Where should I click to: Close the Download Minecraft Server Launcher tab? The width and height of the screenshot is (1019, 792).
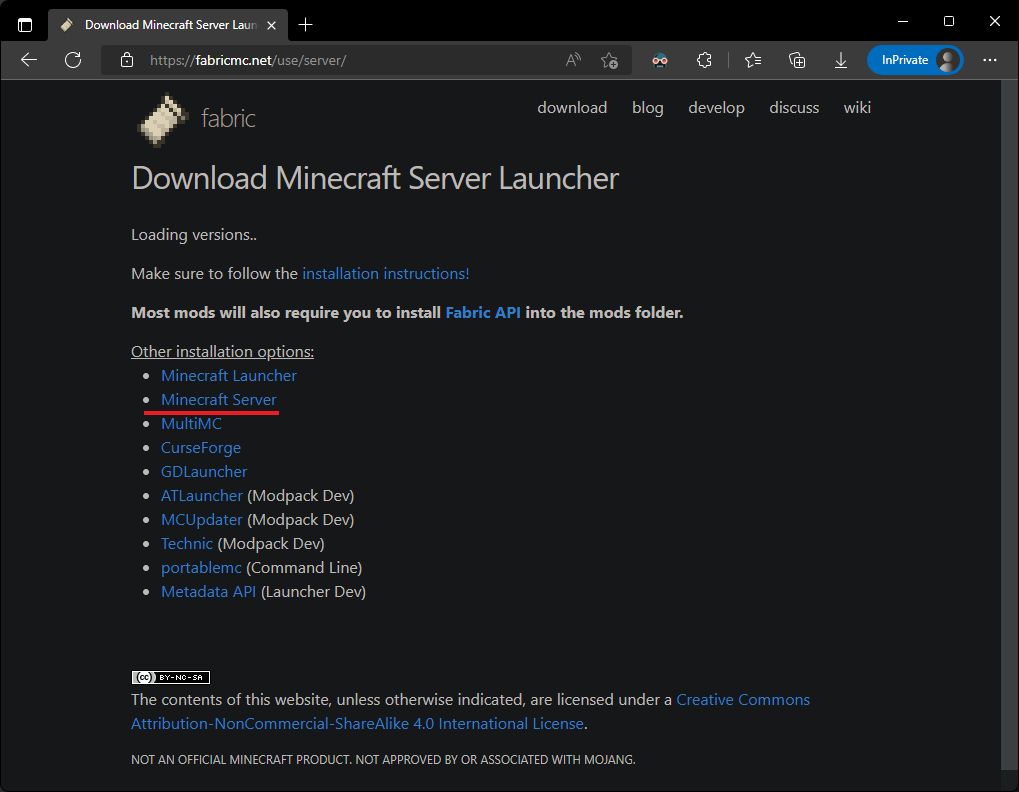[x=272, y=25]
